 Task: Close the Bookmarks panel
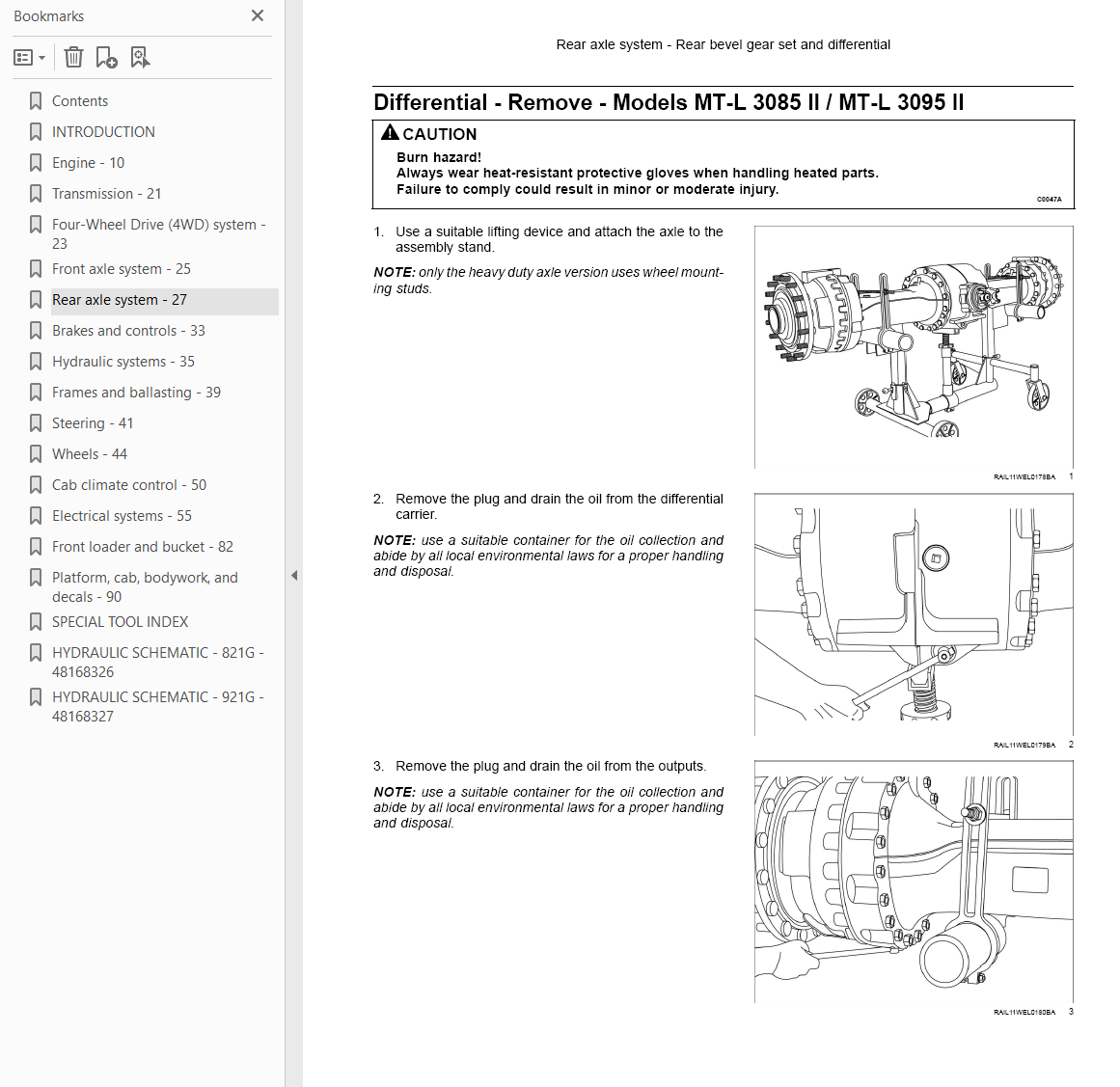pos(258,15)
